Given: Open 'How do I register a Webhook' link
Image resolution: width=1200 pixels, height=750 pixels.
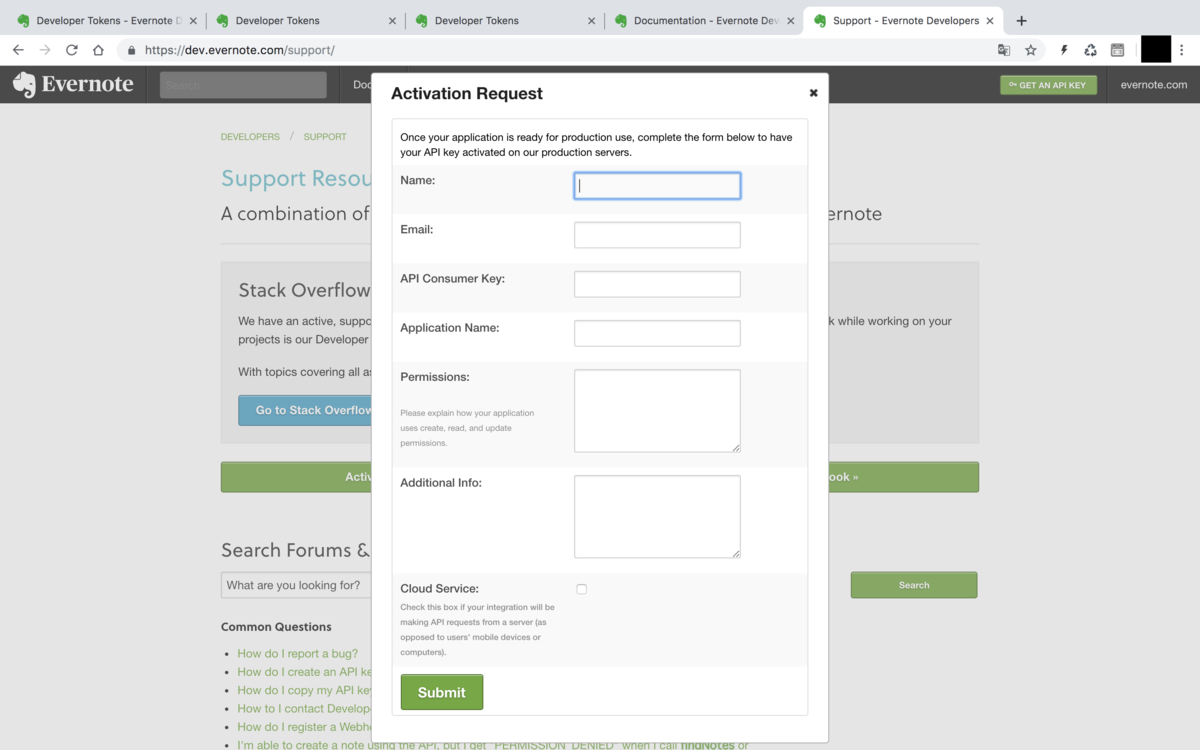Looking at the screenshot, I should click(304, 727).
